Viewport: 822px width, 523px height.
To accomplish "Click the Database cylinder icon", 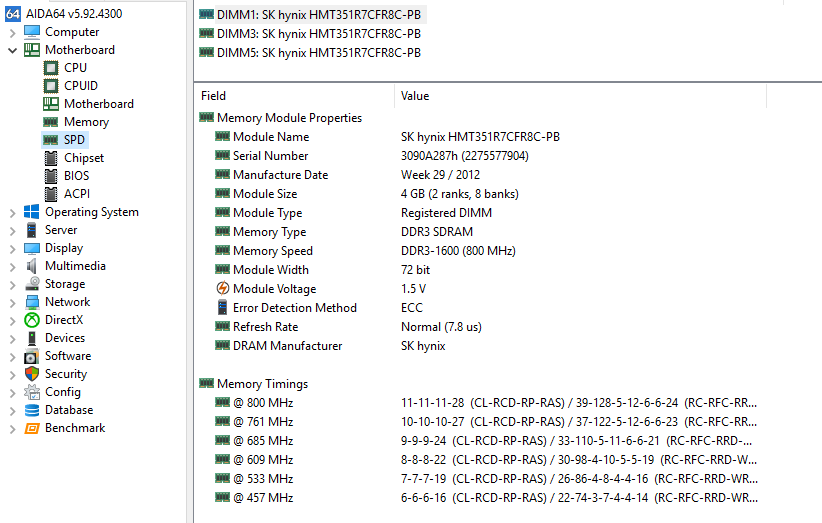I will pos(31,410).
